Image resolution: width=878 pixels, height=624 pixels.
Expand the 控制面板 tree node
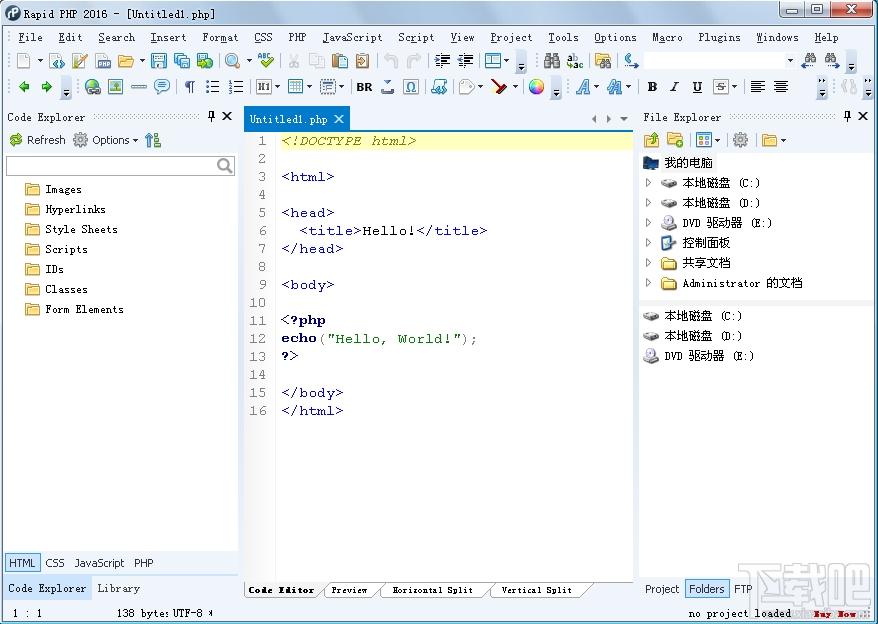point(648,243)
